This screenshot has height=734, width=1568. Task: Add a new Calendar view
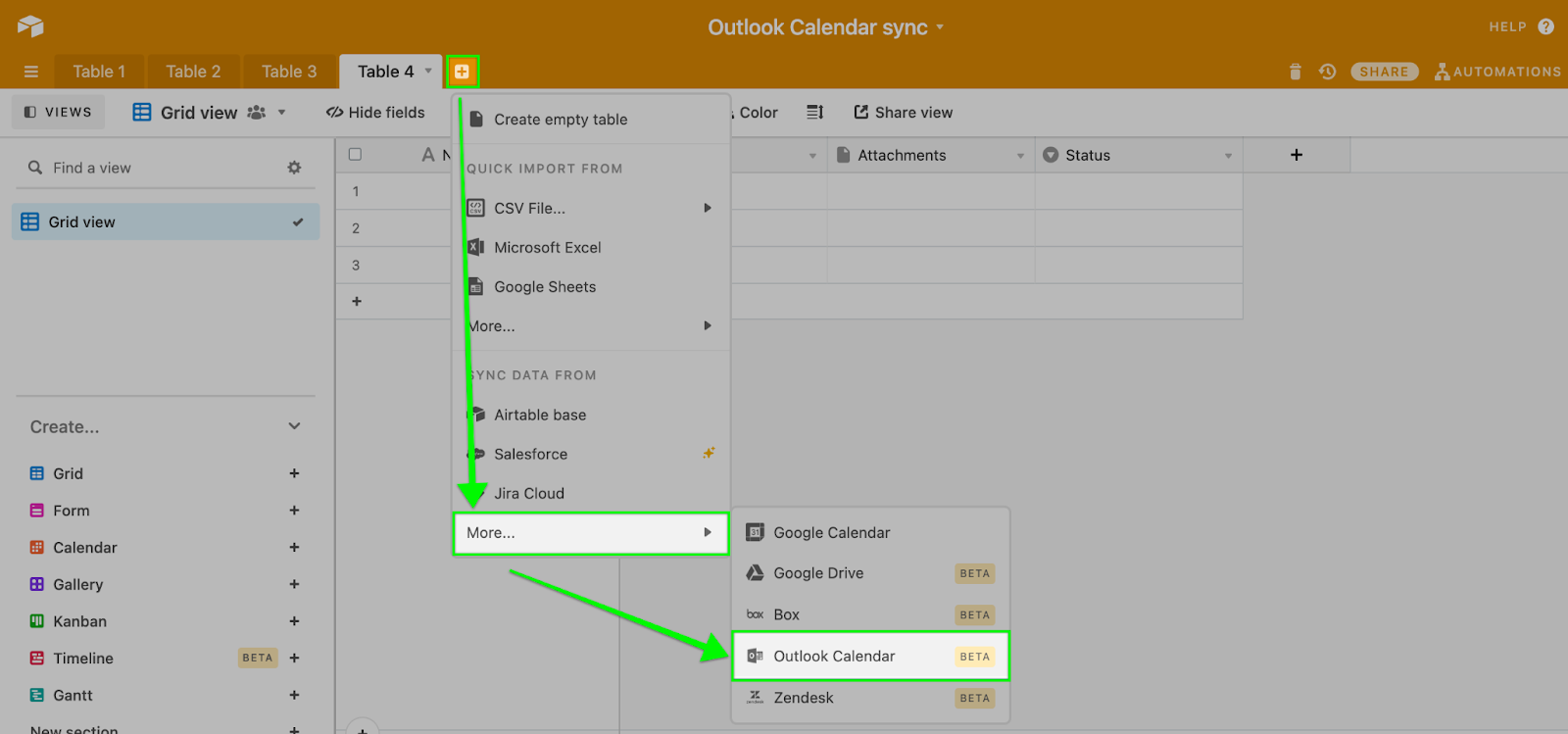tap(294, 547)
